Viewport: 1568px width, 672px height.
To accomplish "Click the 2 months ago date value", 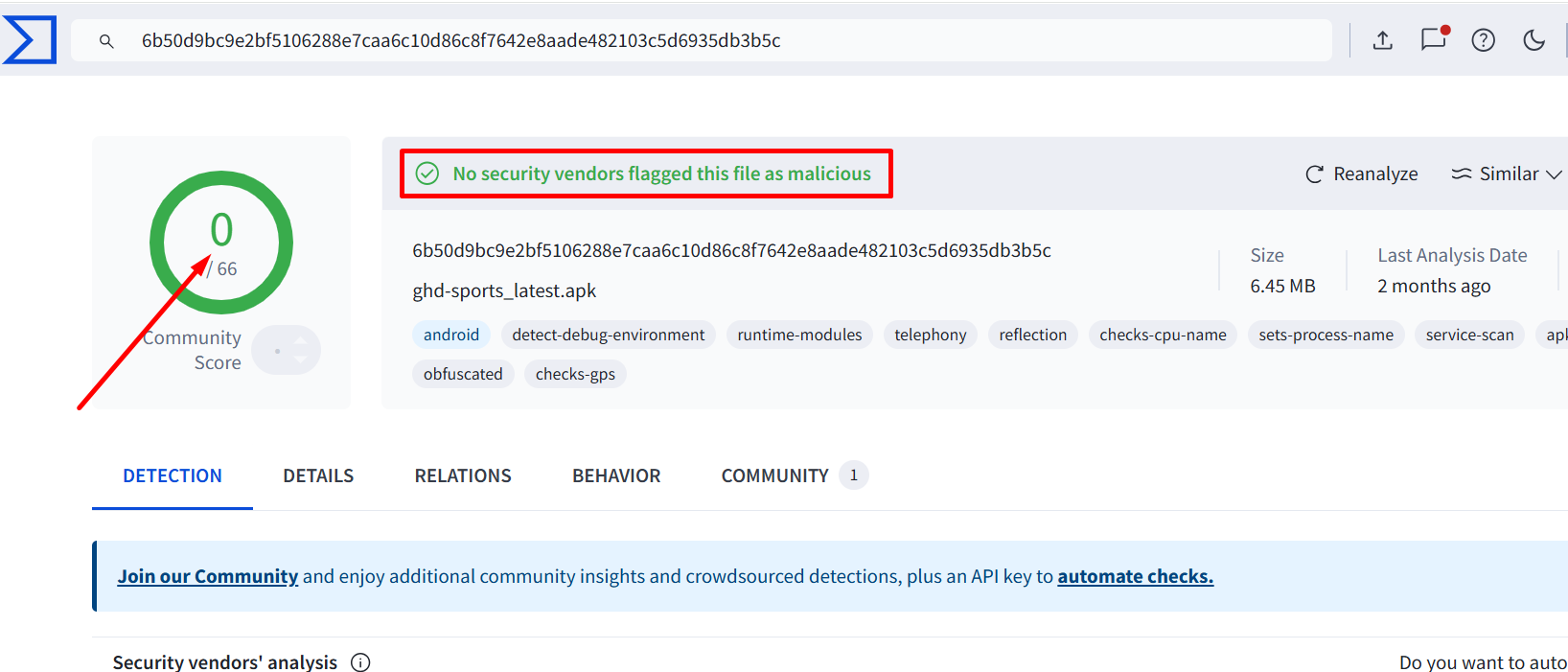I will coord(1434,286).
